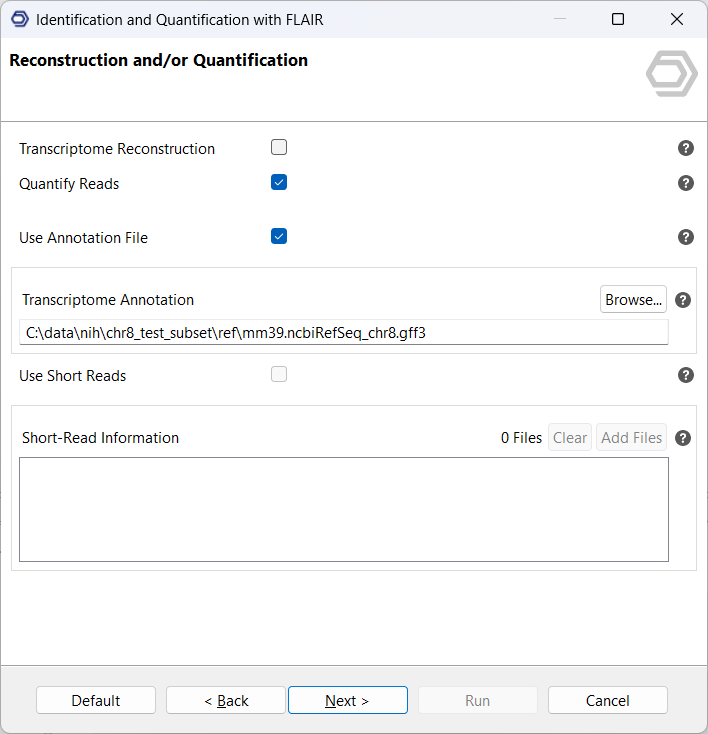
Task: Cancel the FLAIR wizard
Action: point(607,700)
